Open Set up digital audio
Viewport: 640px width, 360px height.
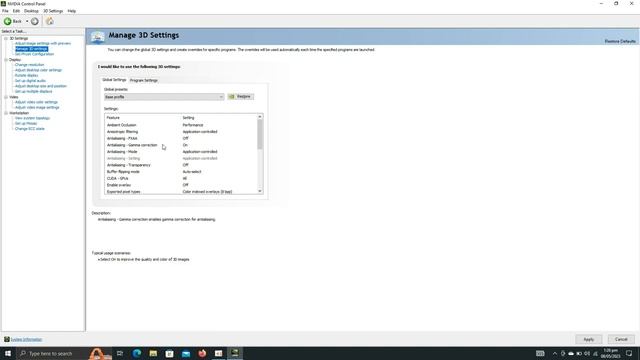[30, 81]
